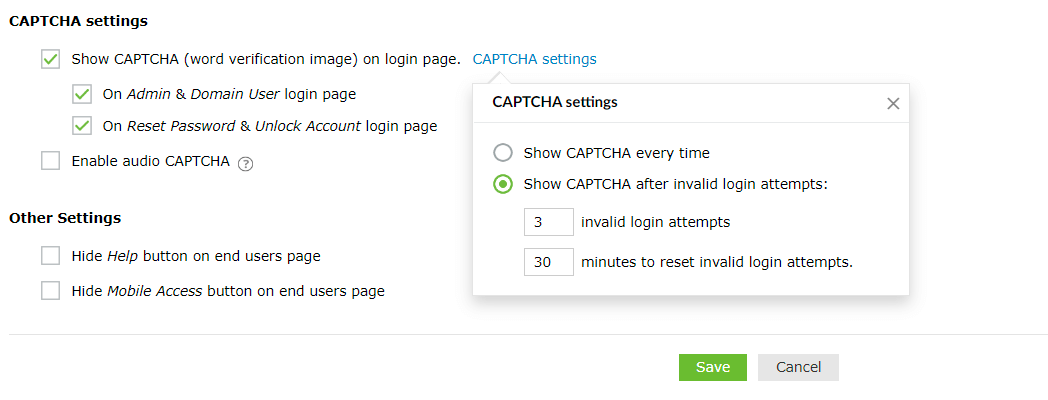The height and width of the screenshot is (400, 1048).
Task: Toggle Admin & Domain User login page checkbox
Action: [x=82, y=95]
